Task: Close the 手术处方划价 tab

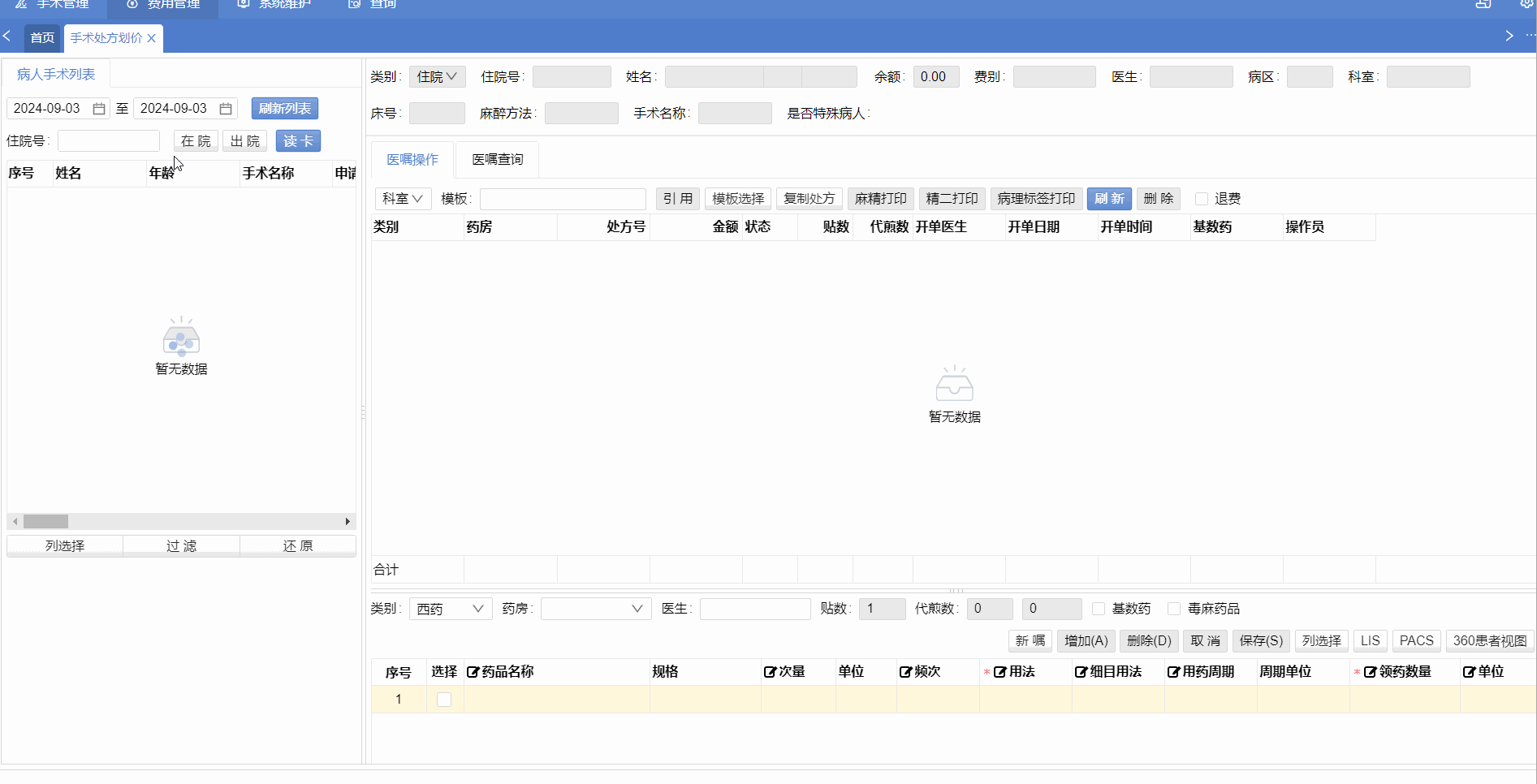Action: [151, 38]
